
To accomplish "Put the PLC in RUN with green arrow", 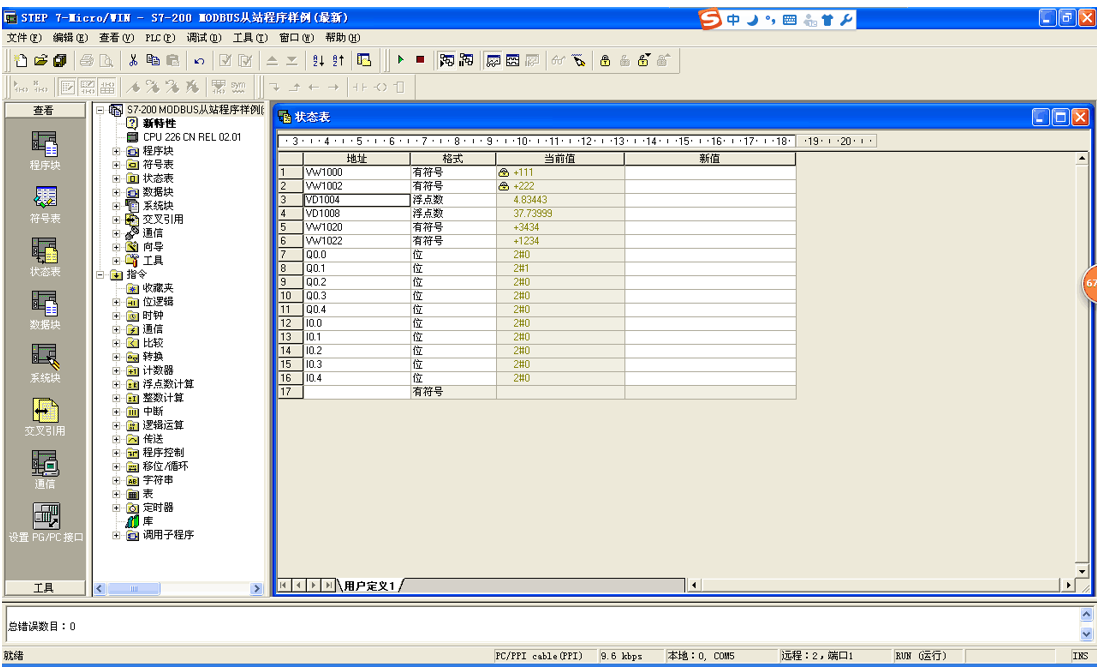I will click(401, 60).
